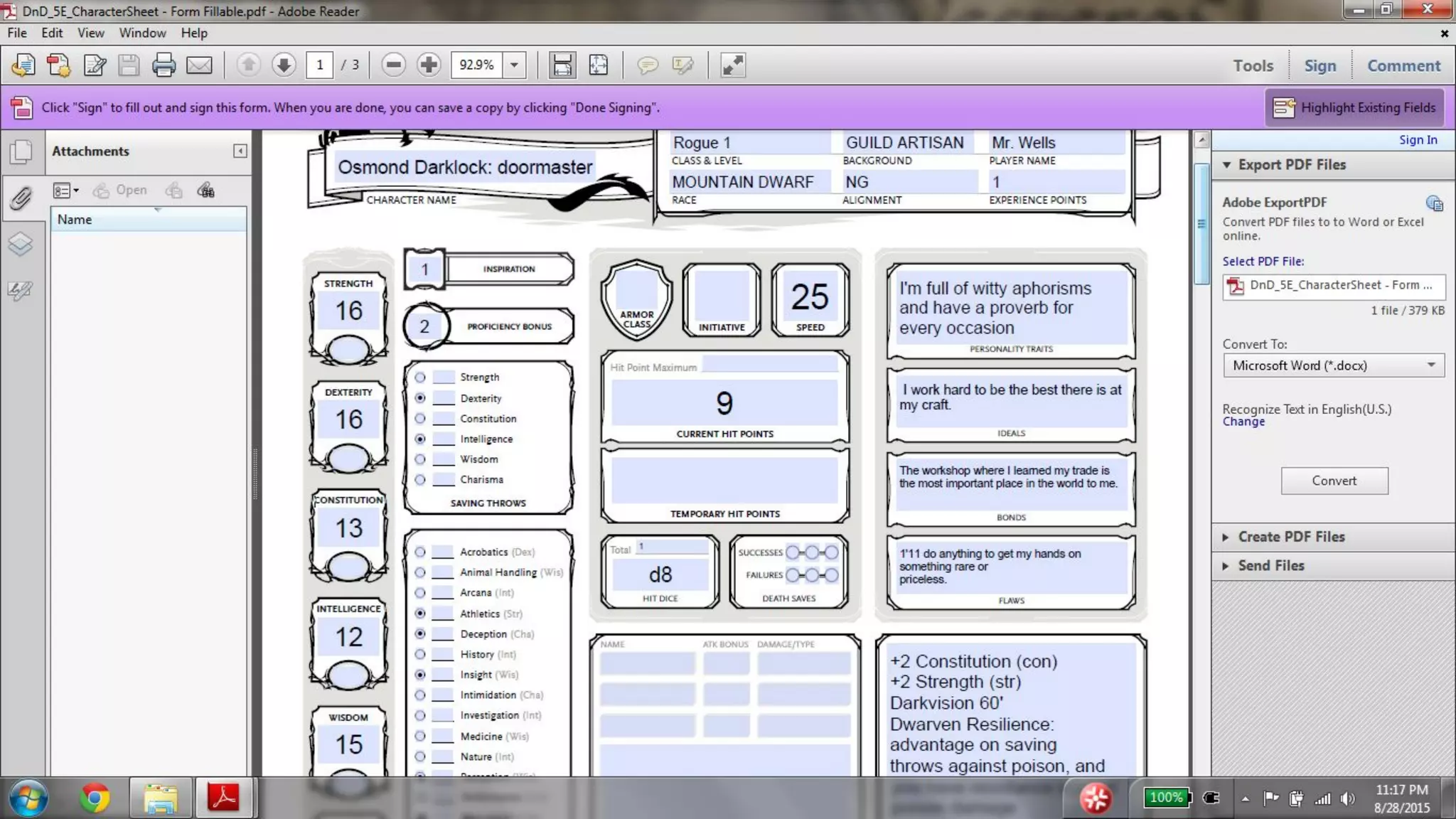Click the Send by email envelope icon
1456x819 pixels.
coord(199,65)
